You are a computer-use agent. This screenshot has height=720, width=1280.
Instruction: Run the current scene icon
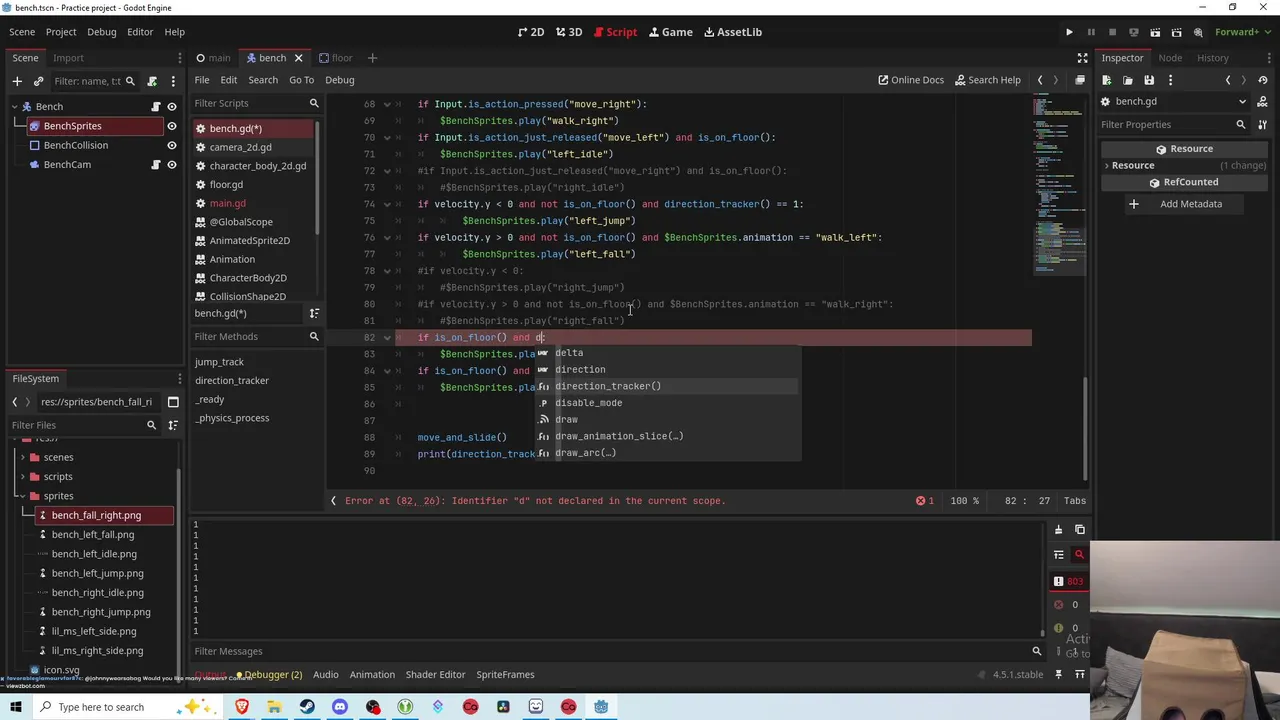tap(1156, 32)
